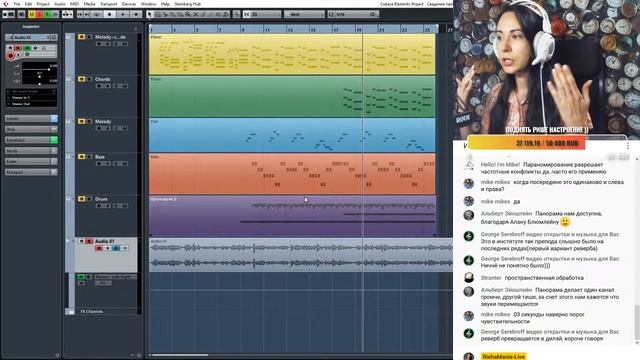This screenshot has width=640, height=360.
Task: Toggle global Read automation green R
Action: point(47,14)
